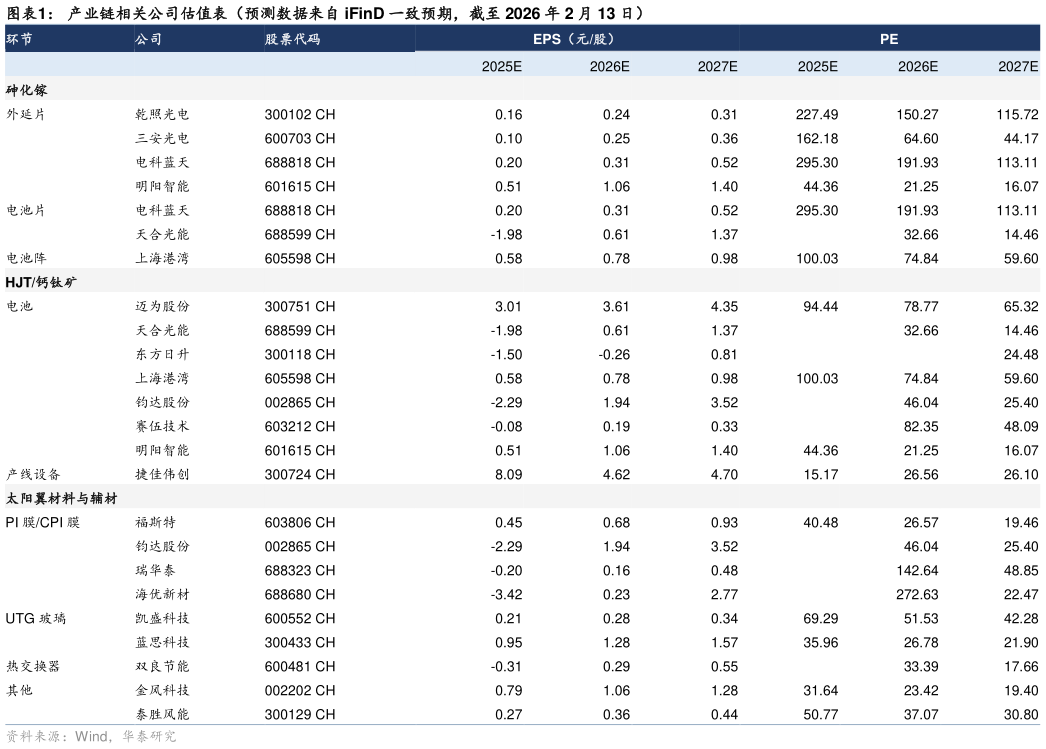Click the Wind source text

(91, 736)
